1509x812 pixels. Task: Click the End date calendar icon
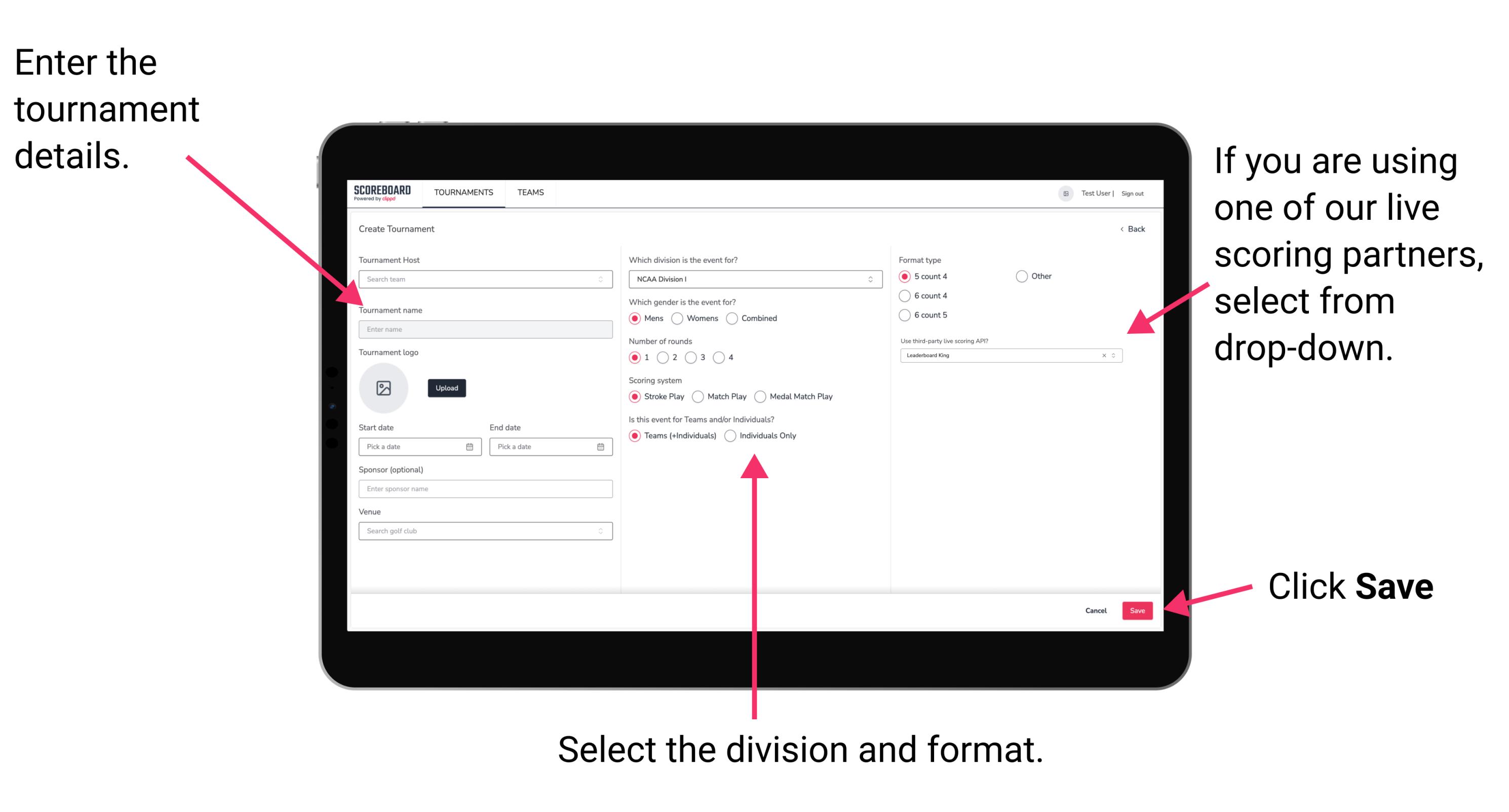pos(601,447)
